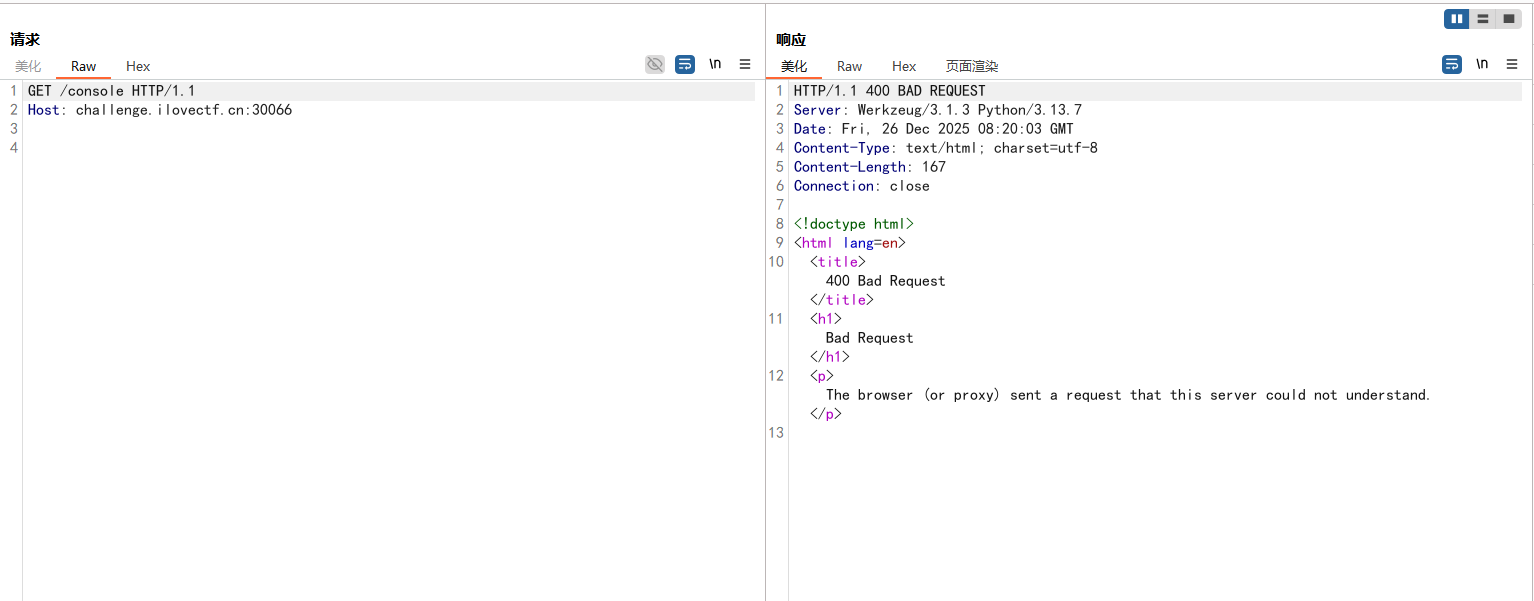Click the Host header line in request
1534x601 pixels.
(x=160, y=110)
